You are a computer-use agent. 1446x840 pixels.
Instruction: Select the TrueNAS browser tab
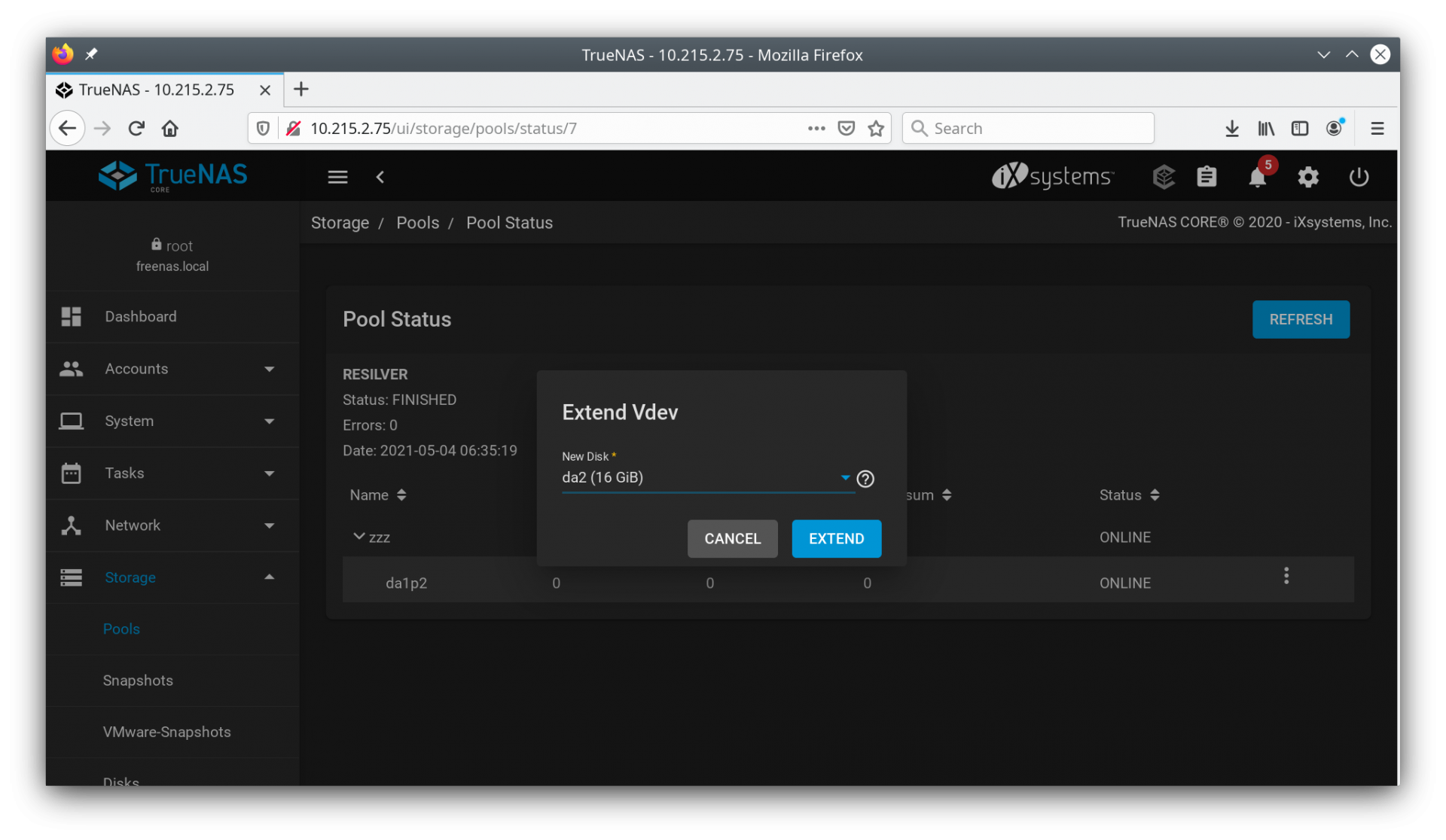[165, 90]
